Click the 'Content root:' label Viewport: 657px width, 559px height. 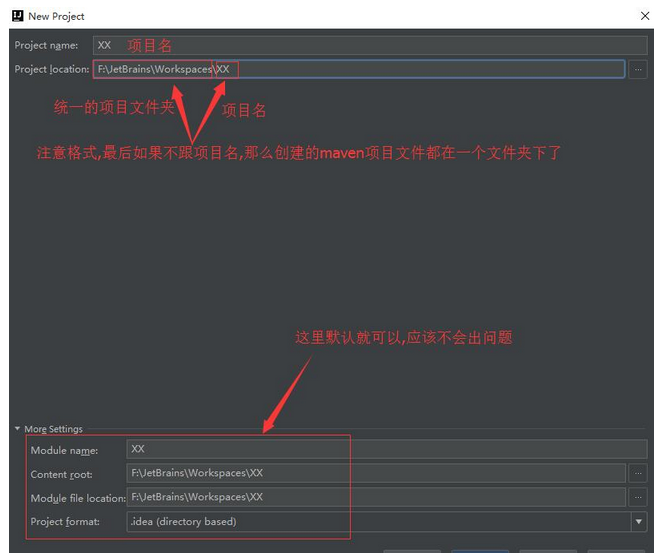[61, 474]
